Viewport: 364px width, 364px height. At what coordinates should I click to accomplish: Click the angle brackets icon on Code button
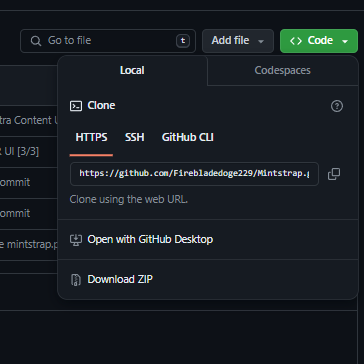pyautogui.click(x=296, y=41)
